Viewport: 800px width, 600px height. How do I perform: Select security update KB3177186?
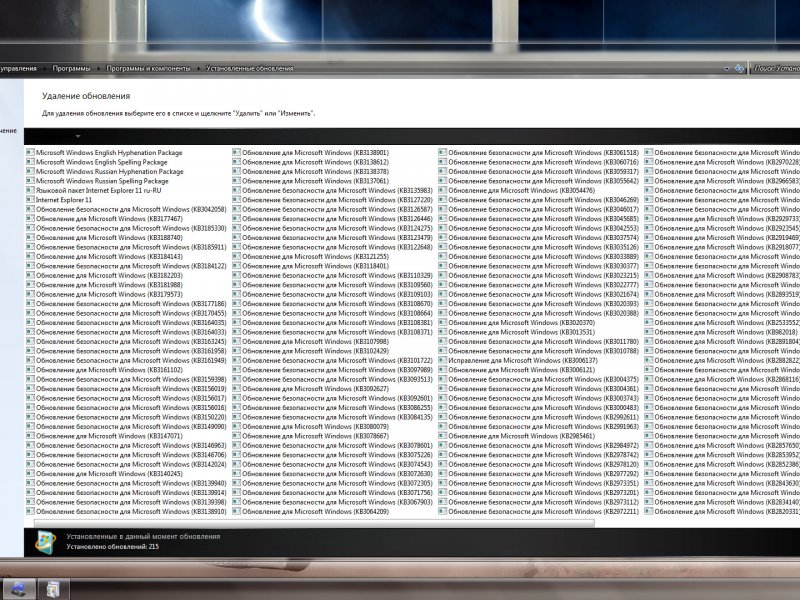(x=127, y=304)
